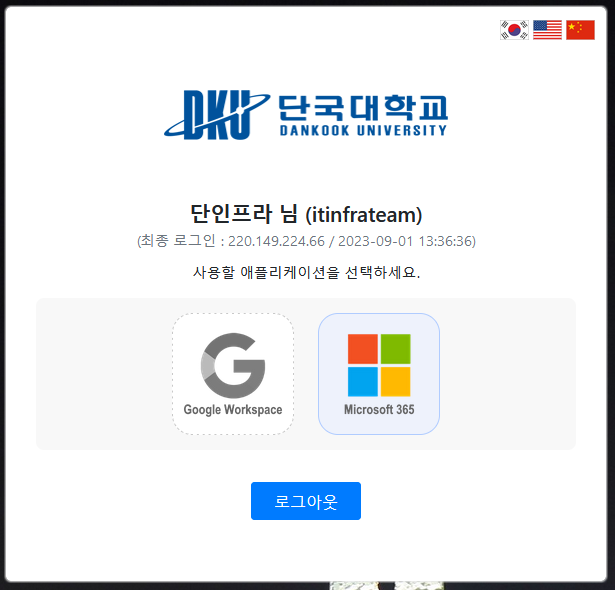Switch language with the Korean flag icon

pyautogui.click(x=514, y=30)
